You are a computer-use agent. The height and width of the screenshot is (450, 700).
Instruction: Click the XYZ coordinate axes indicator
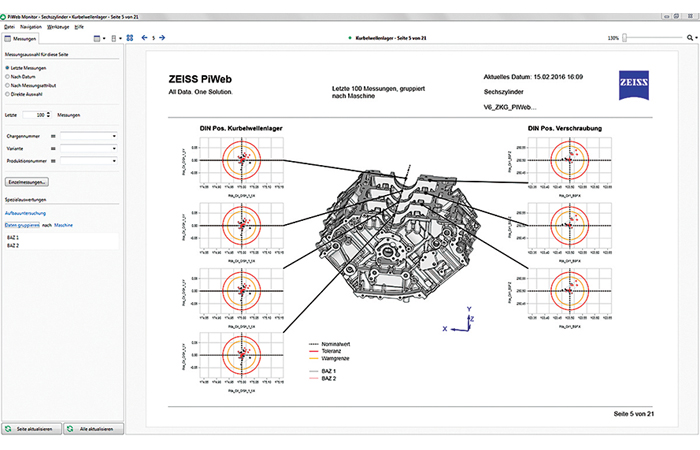pyautogui.click(x=458, y=320)
